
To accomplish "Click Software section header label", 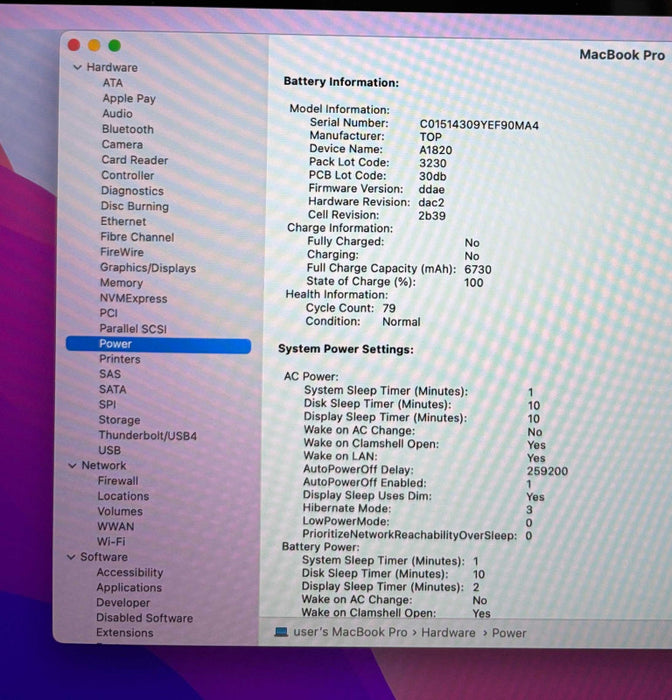I will point(104,557).
